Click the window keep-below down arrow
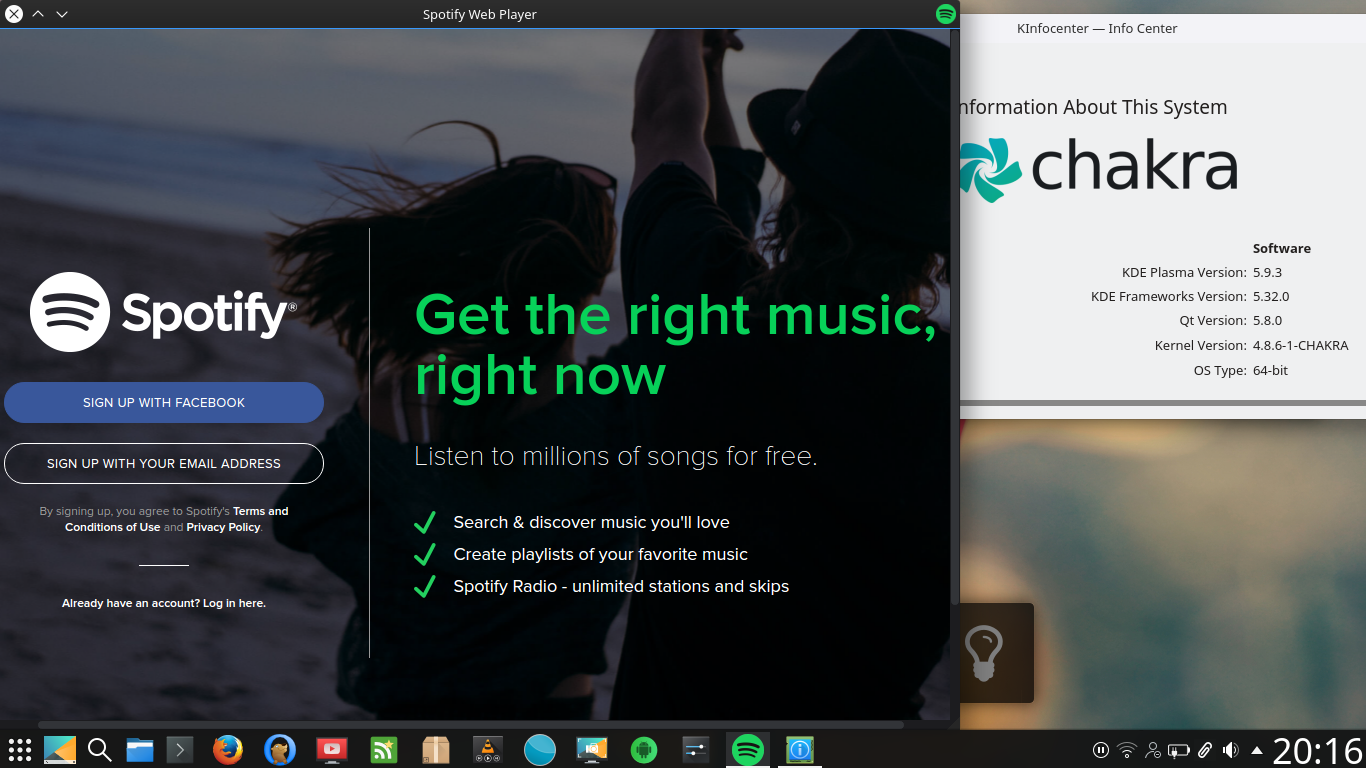 pyautogui.click(x=62, y=14)
